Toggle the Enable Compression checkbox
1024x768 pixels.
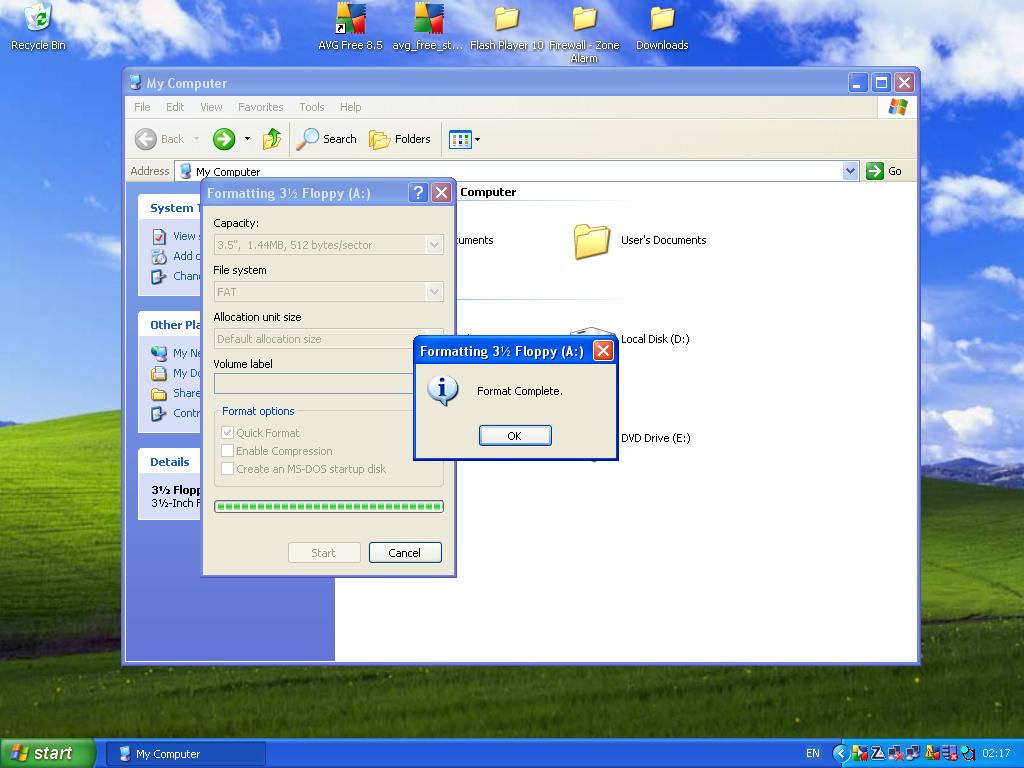click(x=227, y=451)
